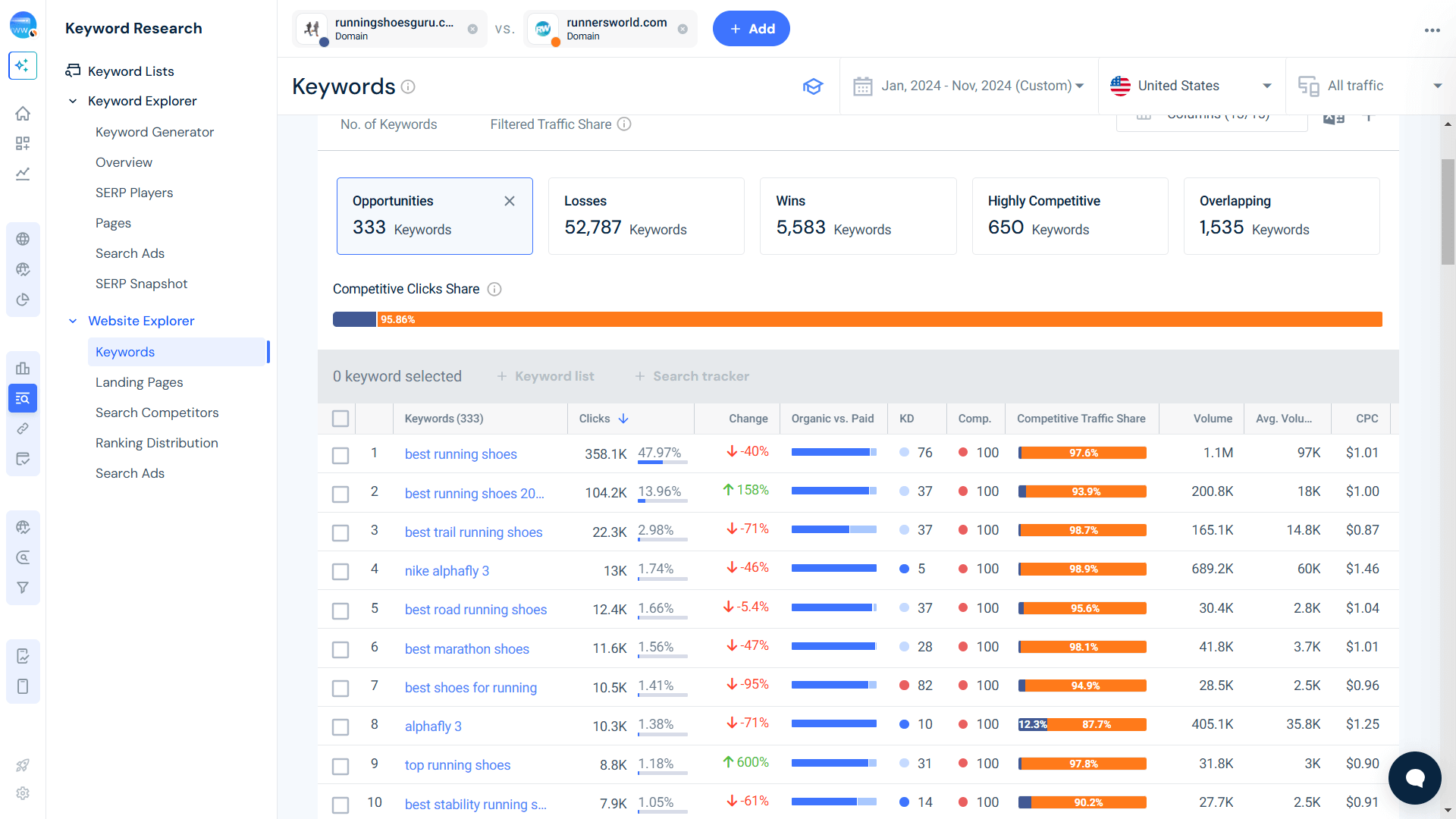Click the globe icon in left rail

(x=23, y=239)
